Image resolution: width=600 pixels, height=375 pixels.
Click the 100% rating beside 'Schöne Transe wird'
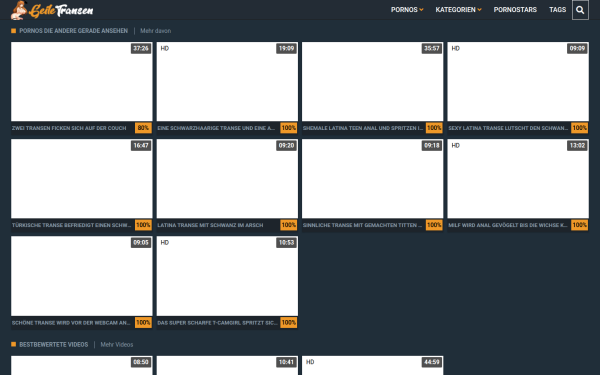(143, 323)
